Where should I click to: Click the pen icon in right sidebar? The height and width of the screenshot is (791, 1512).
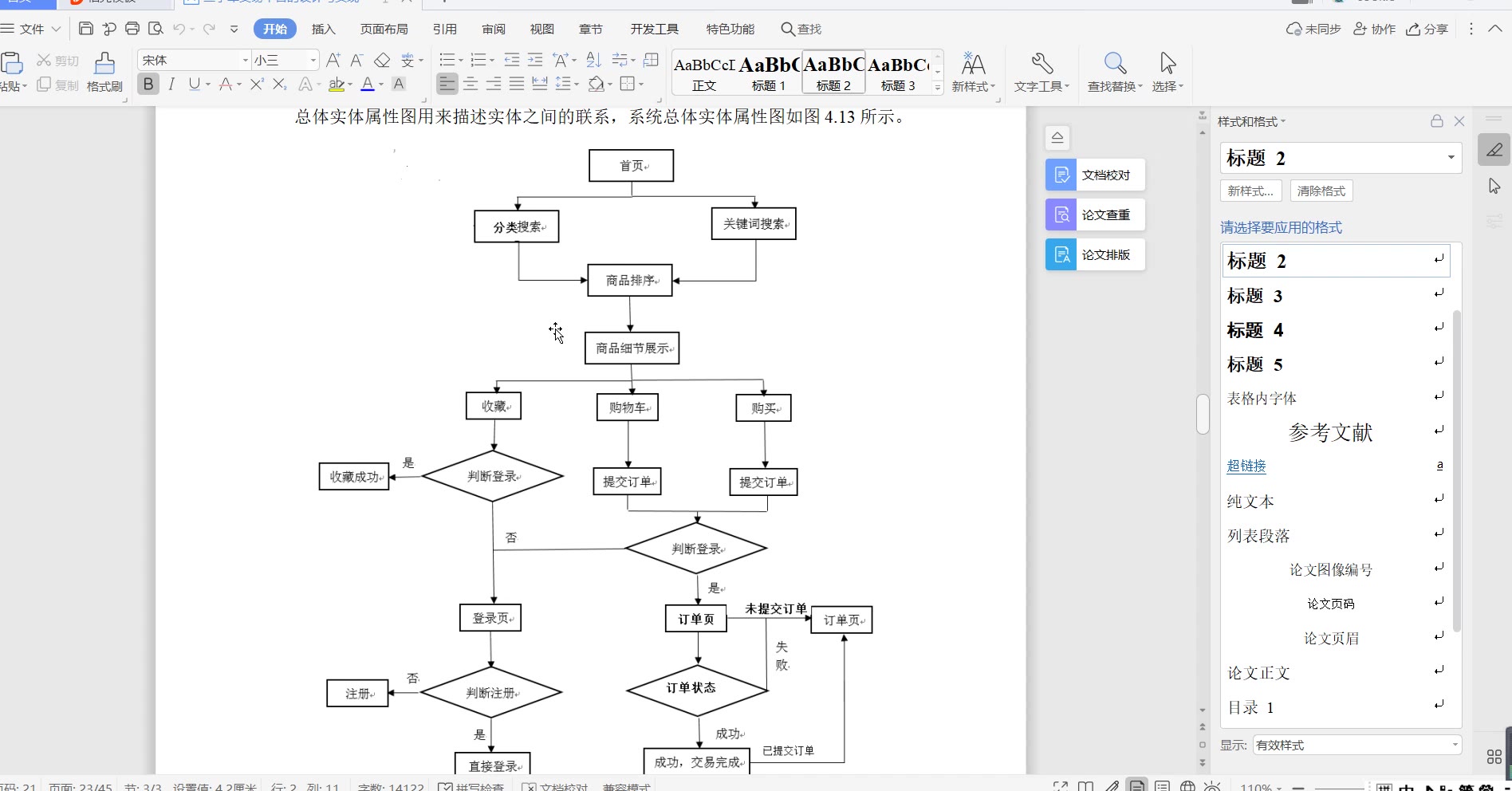(1494, 150)
